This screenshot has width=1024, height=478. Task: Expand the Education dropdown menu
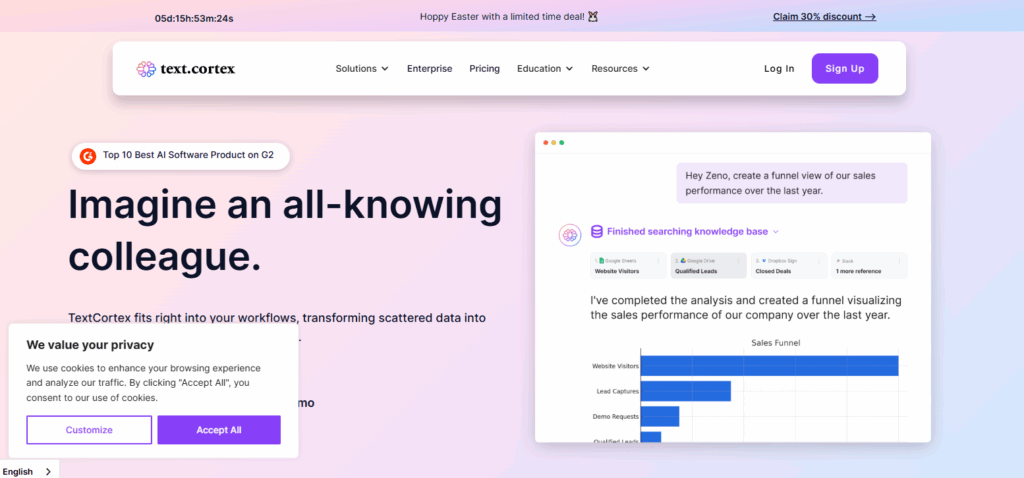(x=545, y=69)
